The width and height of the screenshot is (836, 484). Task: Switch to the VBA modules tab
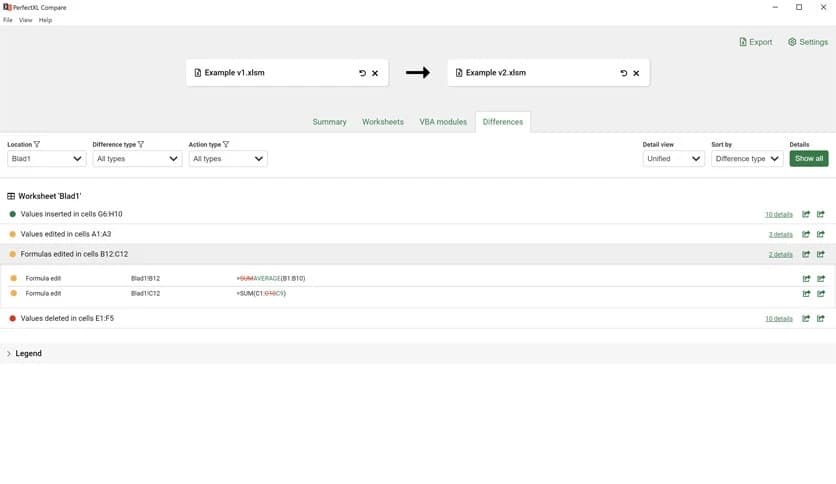[x=443, y=122]
